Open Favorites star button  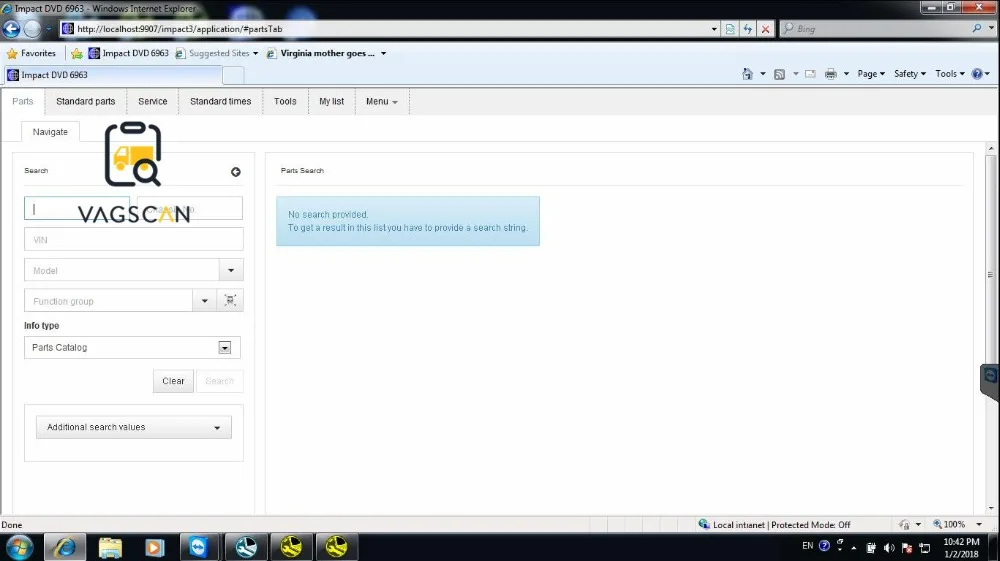(31, 54)
